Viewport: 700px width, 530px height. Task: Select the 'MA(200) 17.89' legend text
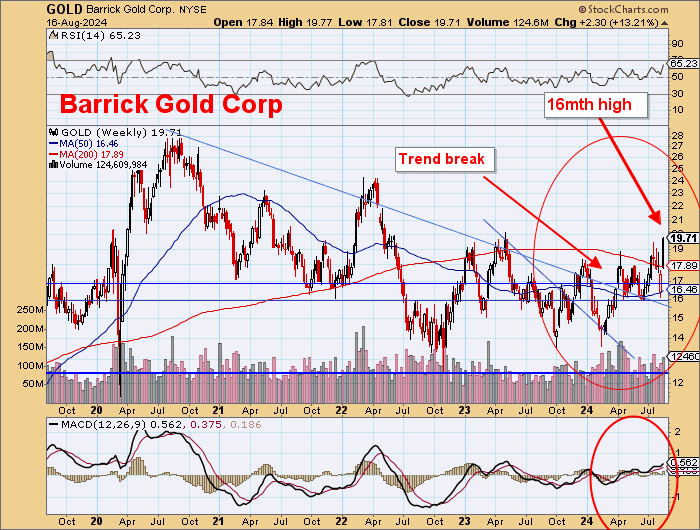tap(92, 154)
